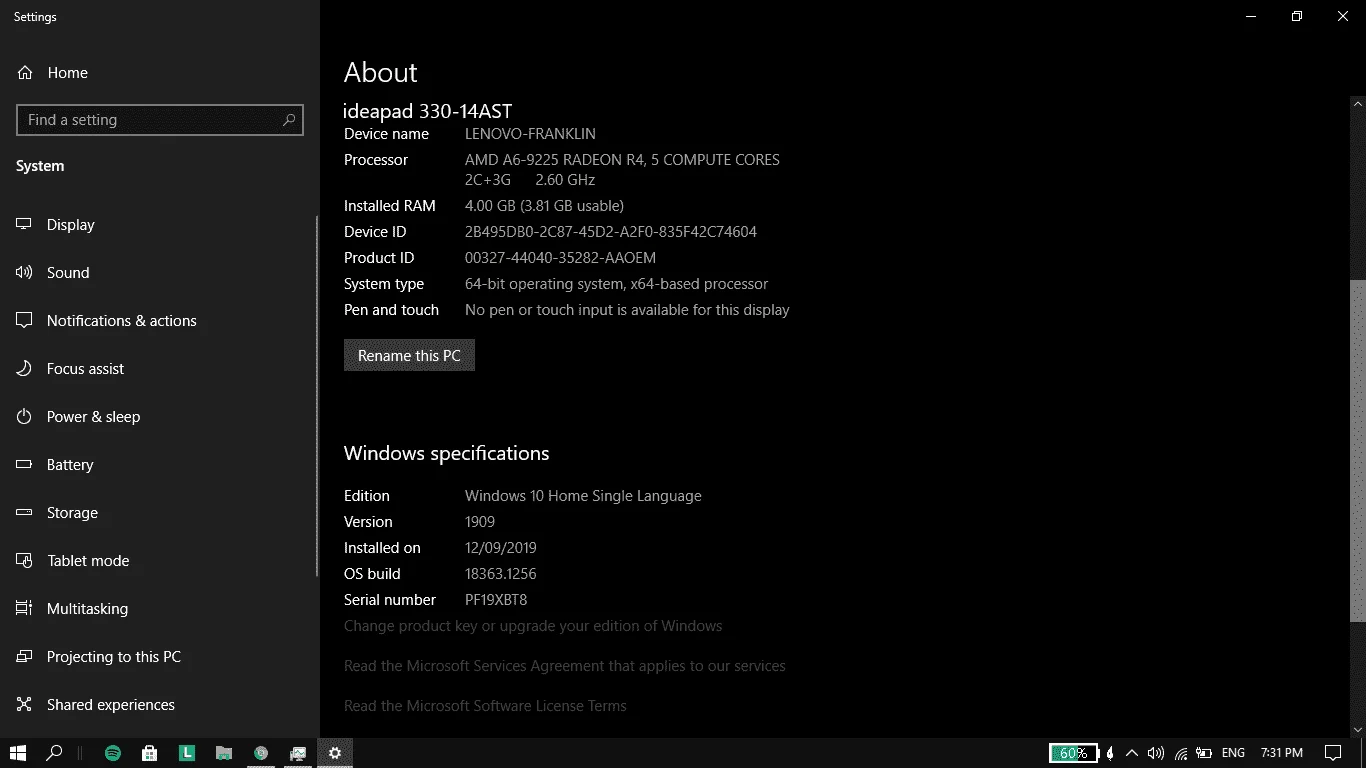This screenshot has width=1366, height=768.
Task: Select Product ID 00327-44040-35282-AAOEM
Action: point(560,258)
